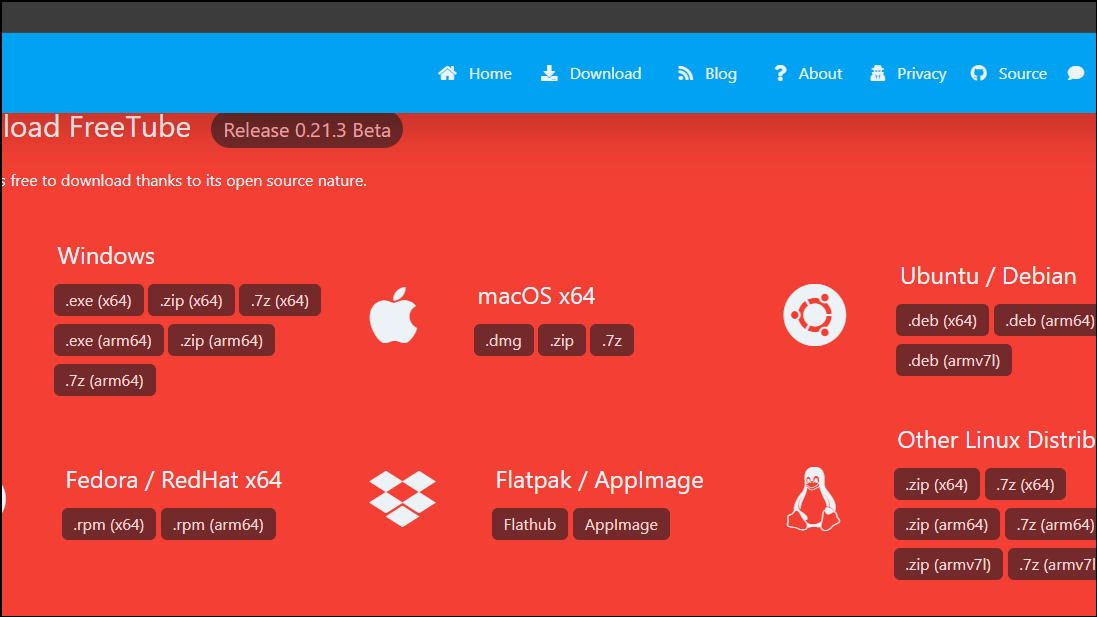Image resolution: width=1097 pixels, height=617 pixels.
Task: Download Fedora .rpm (arm64) package
Action: coord(218,524)
